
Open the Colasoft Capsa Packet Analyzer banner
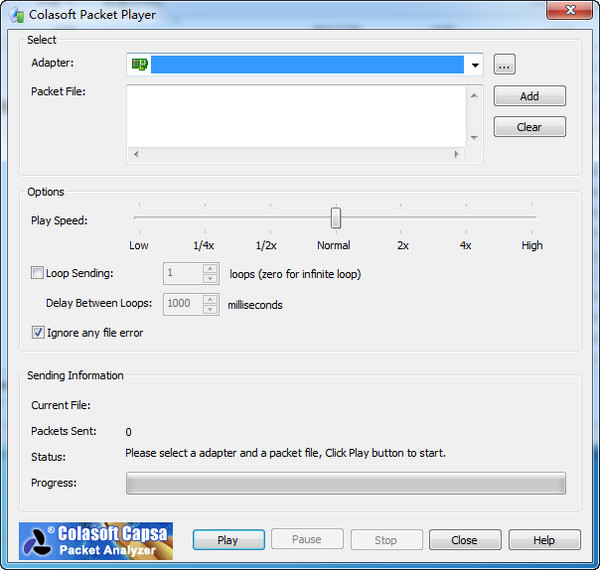(x=96, y=540)
